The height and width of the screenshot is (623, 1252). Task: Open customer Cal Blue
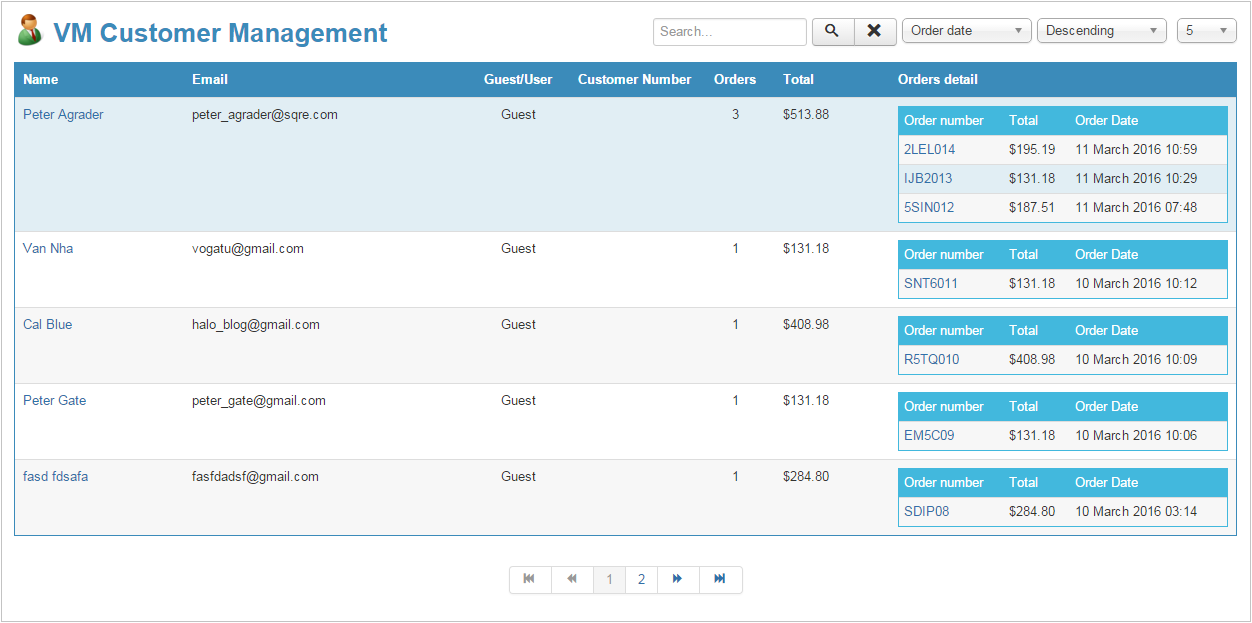pos(48,325)
